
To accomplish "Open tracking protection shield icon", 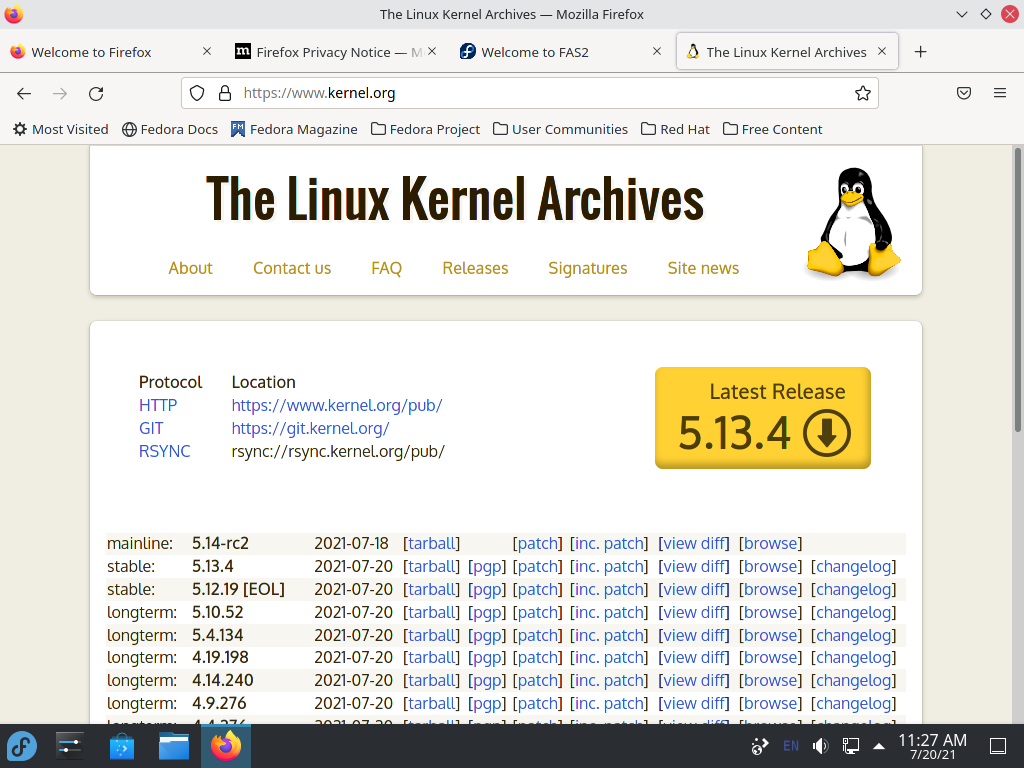I will coord(197,93).
